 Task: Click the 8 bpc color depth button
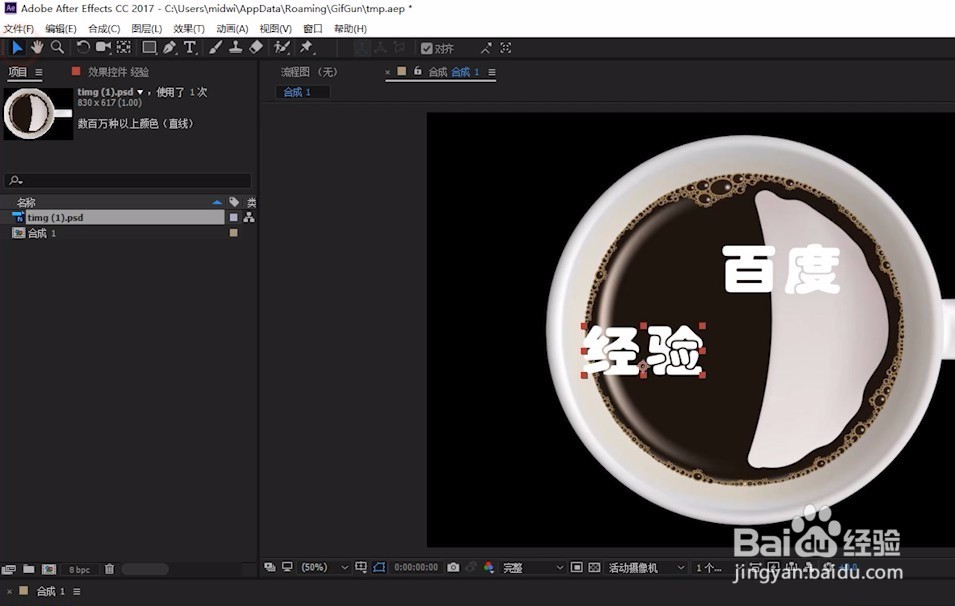tap(79, 569)
